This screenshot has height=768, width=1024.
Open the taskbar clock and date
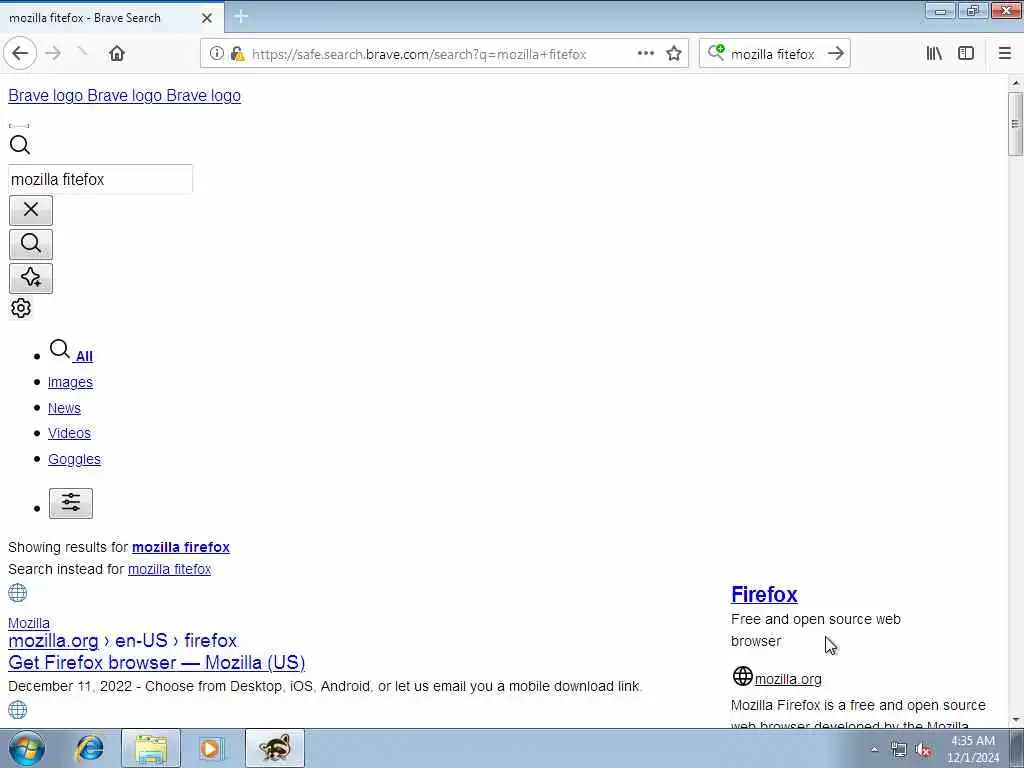click(x=973, y=749)
